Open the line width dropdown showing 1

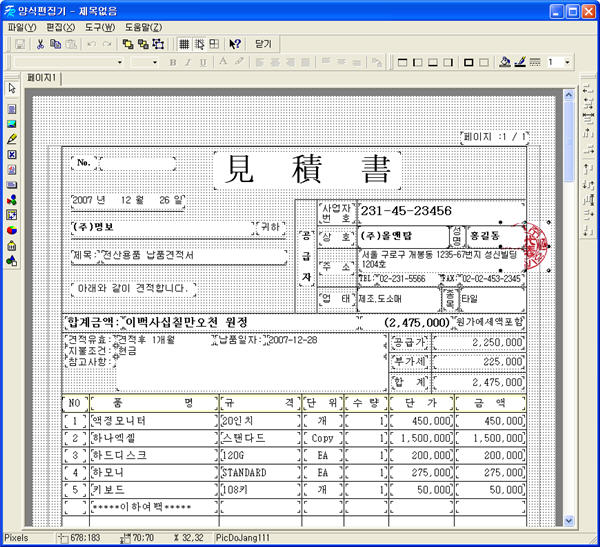click(567, 62)
